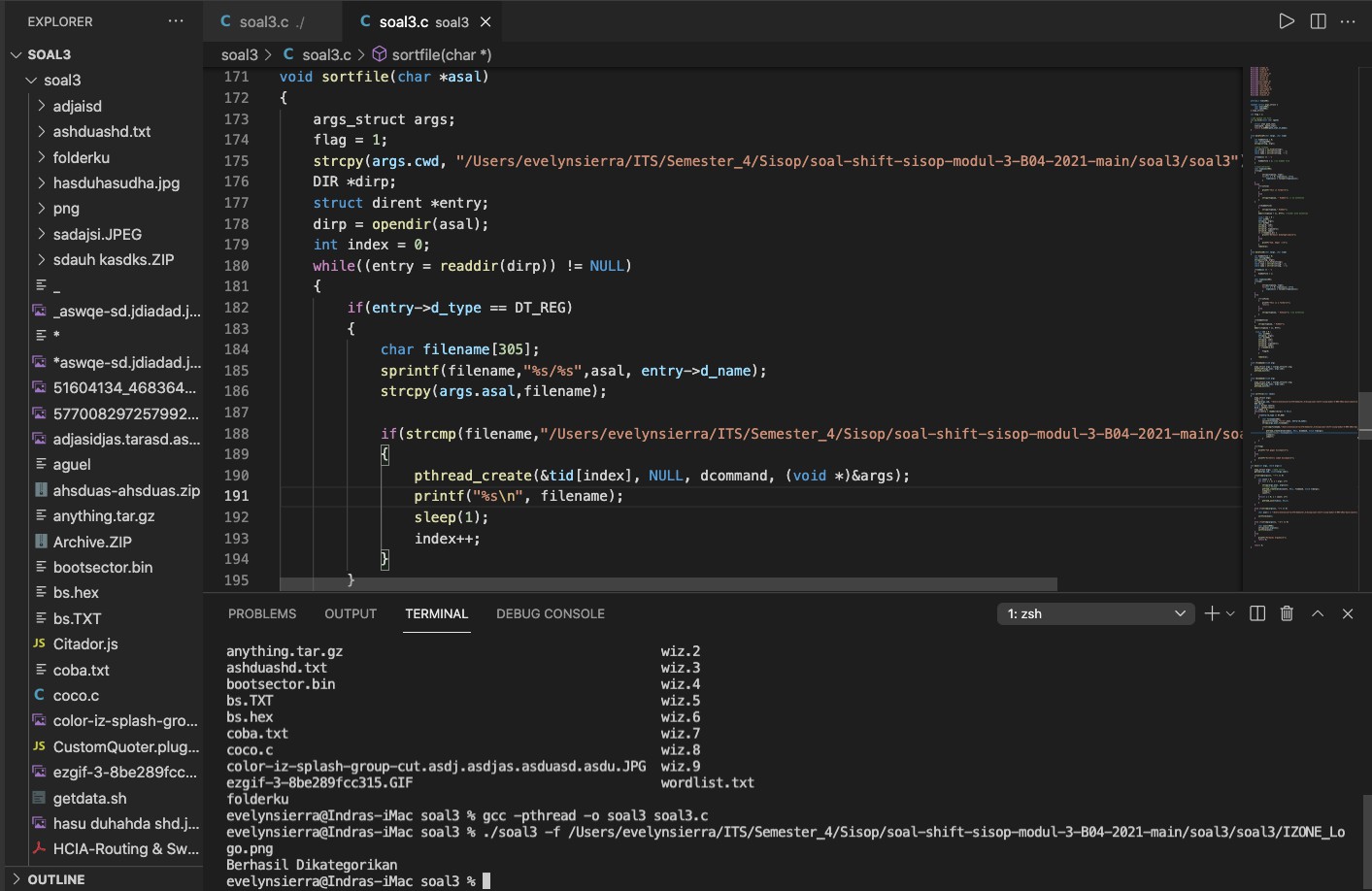
Task: Click the editor horizontal scrollbar
Action: pos(668,583)
